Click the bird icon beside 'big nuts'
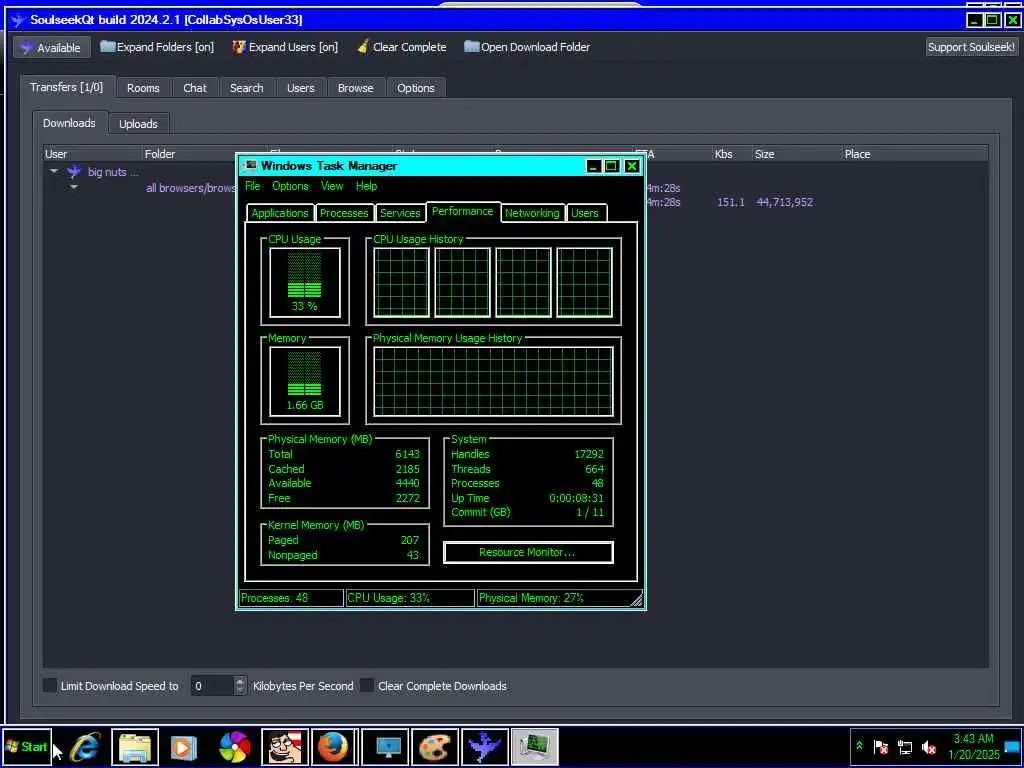The height and width of the screenshot is (768, 1024). [74, 172]
